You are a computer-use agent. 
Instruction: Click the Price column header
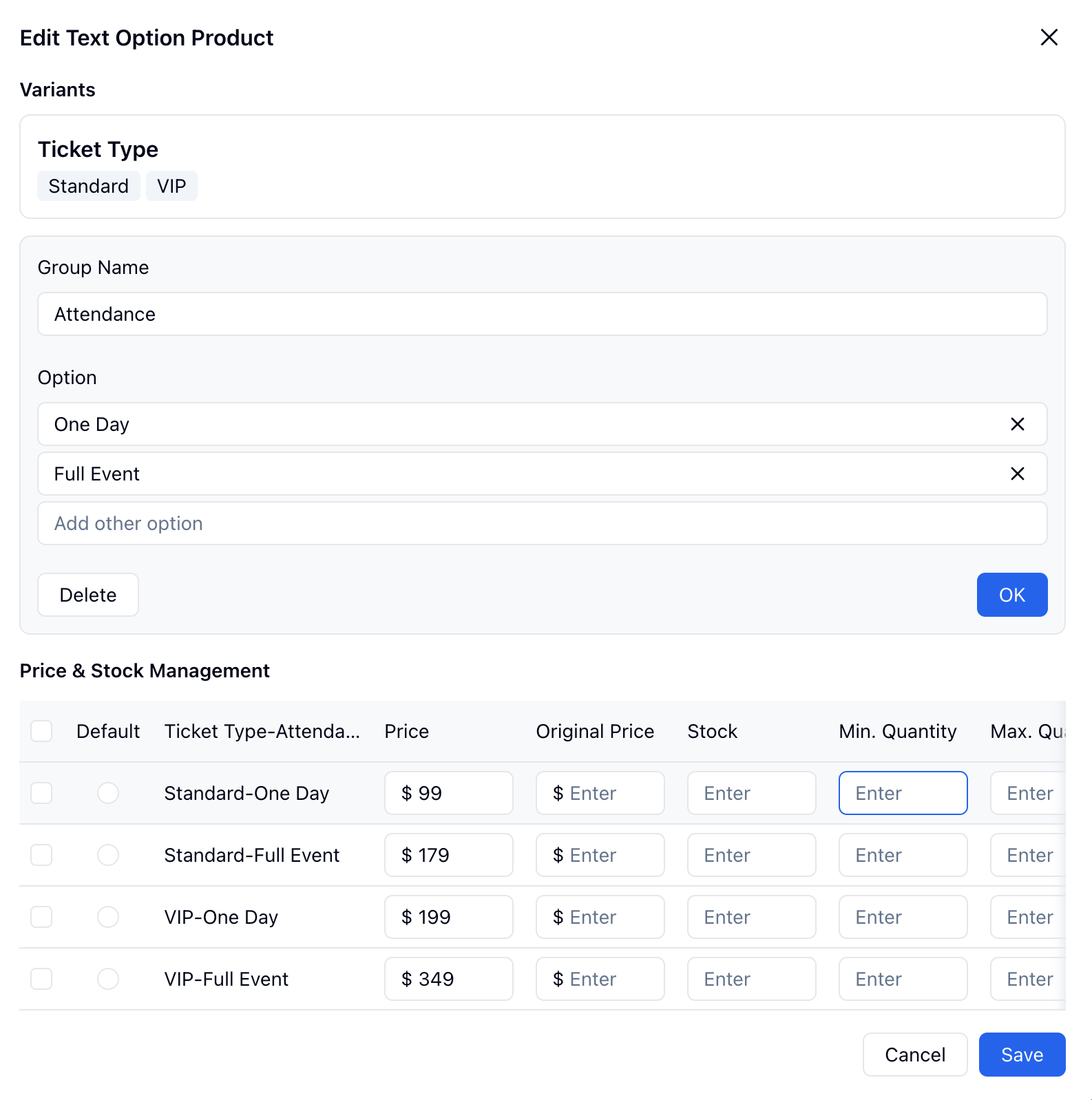[407, 731]
